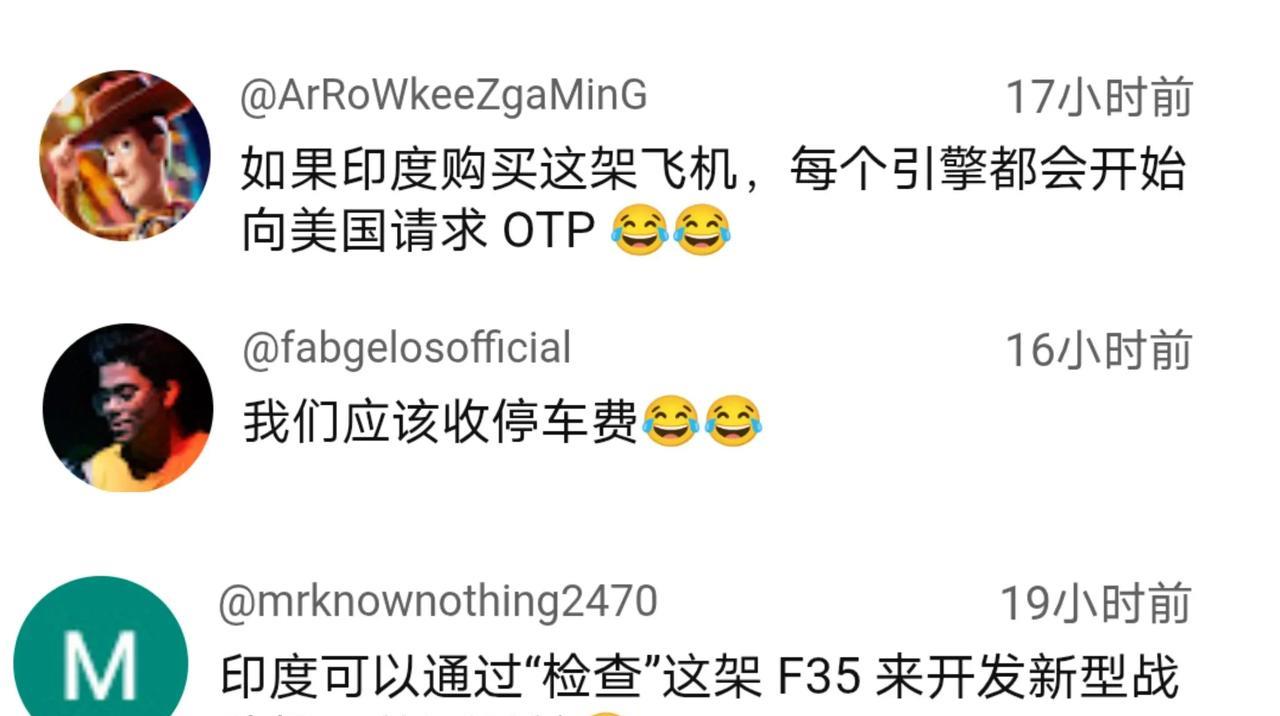Tap the first laughing emoji after OTP
The image size is (1280, 716).
tap(639, 231)
